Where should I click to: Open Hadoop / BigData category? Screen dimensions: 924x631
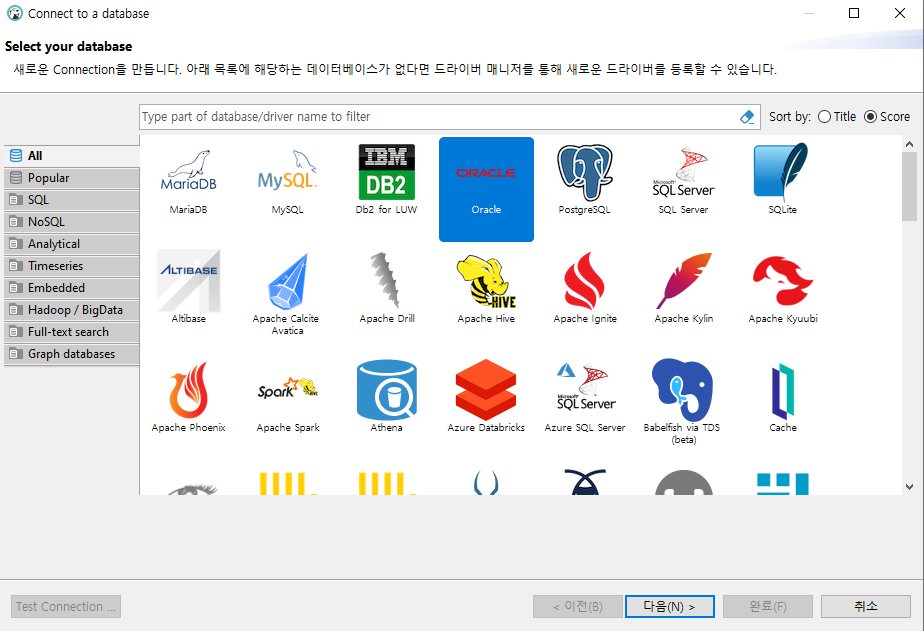(72, 310)
